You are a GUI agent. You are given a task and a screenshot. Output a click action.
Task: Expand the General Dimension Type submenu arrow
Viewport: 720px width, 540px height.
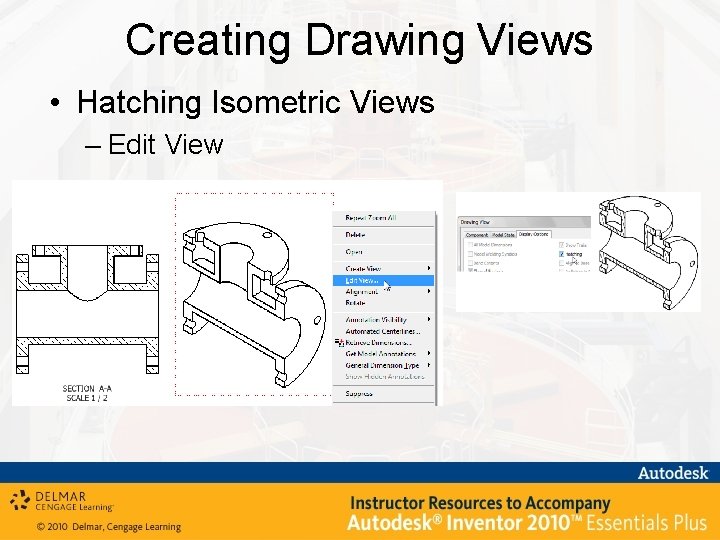[429, 365]
